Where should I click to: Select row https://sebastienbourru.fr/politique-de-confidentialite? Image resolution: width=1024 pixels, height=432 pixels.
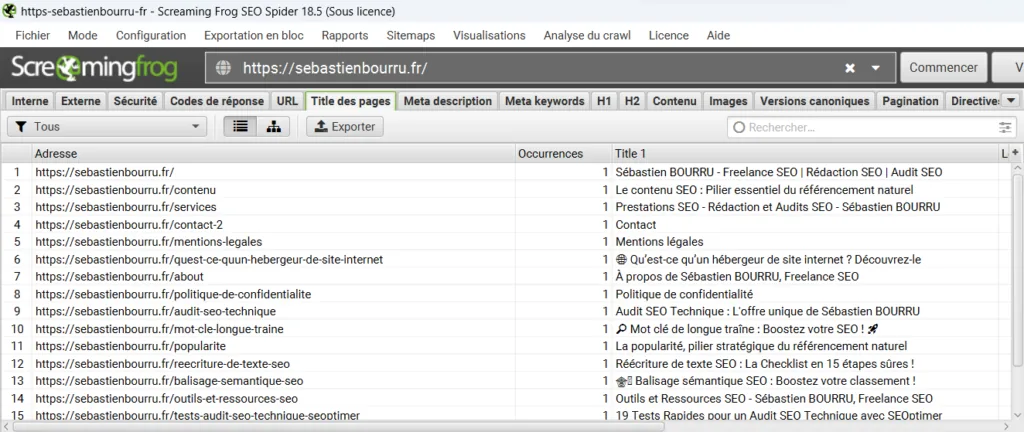click(505, 294)
